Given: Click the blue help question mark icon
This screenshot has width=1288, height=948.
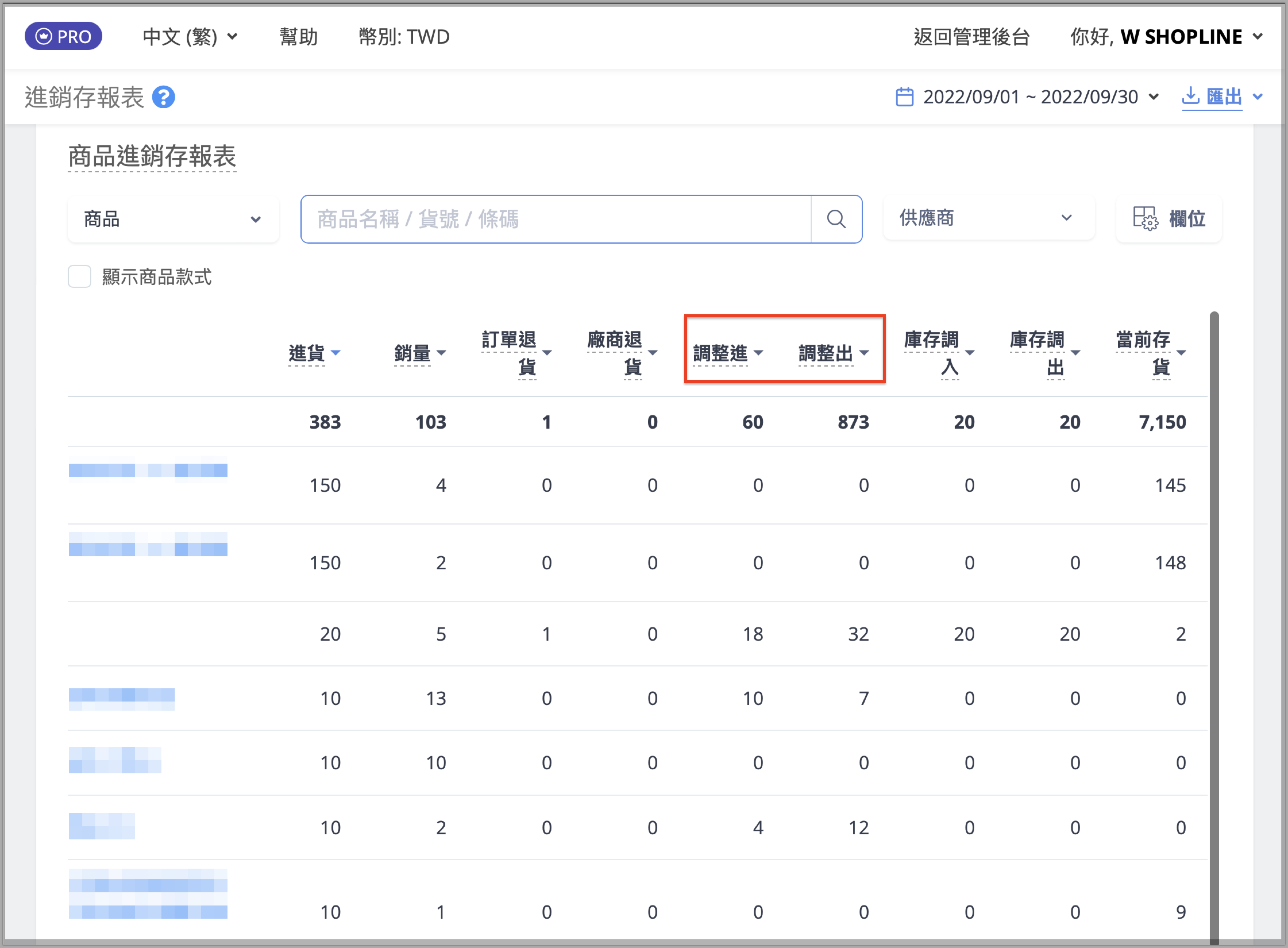Looking at the screenshot, I should tap(163, 97).
